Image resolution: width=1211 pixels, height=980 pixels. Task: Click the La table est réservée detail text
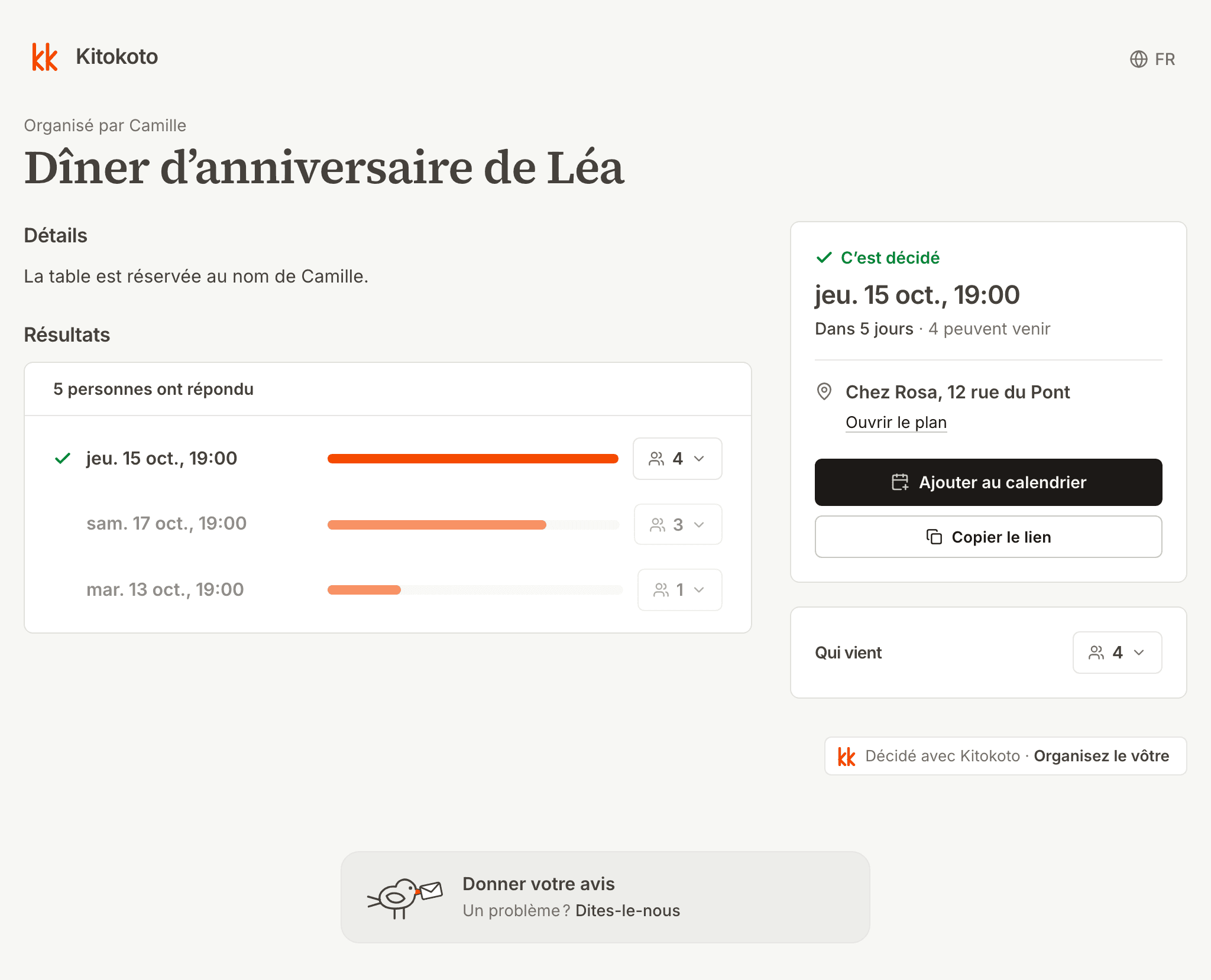click(x=196, y=276)
